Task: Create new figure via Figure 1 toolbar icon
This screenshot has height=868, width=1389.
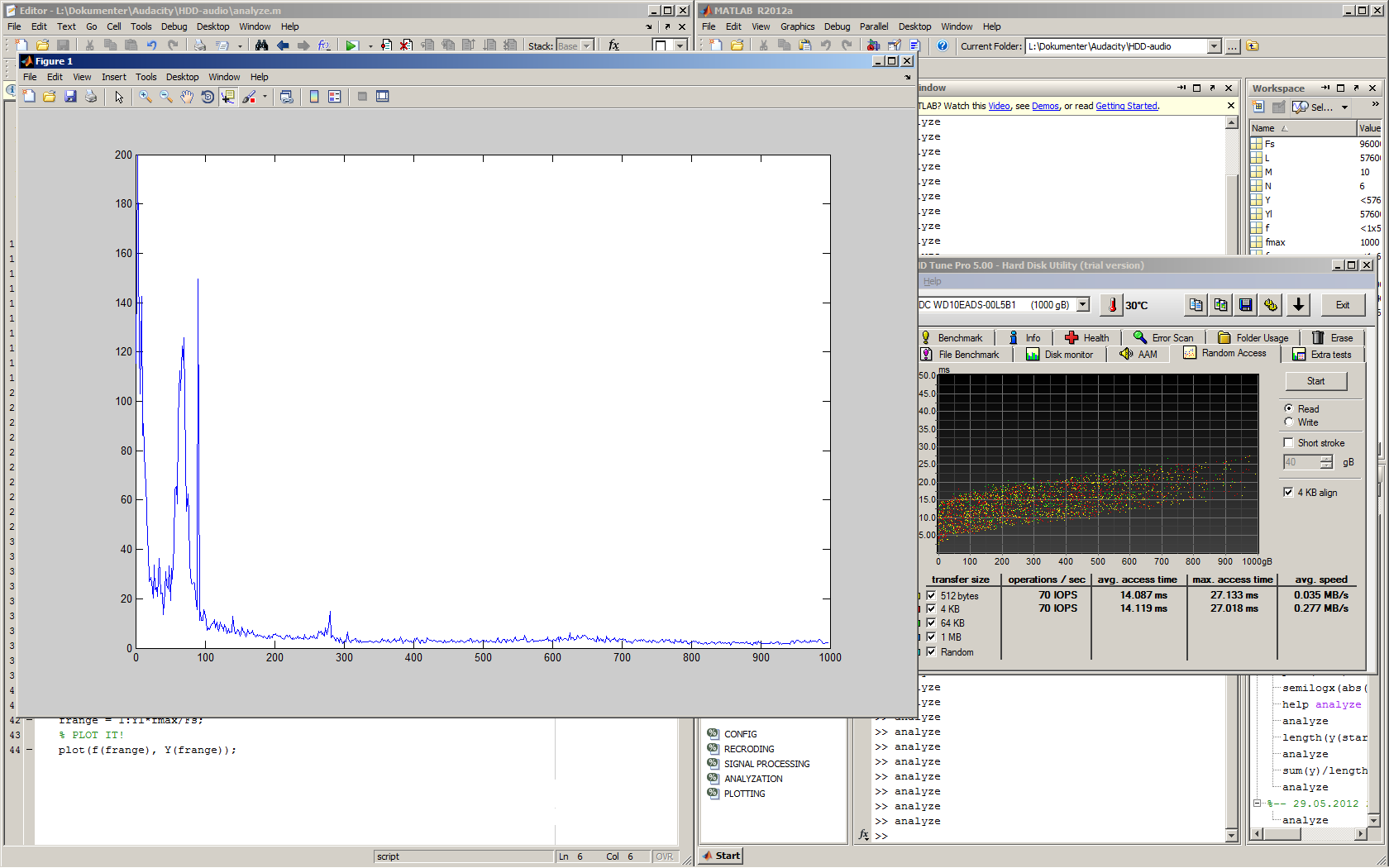Action: (29, 97)
